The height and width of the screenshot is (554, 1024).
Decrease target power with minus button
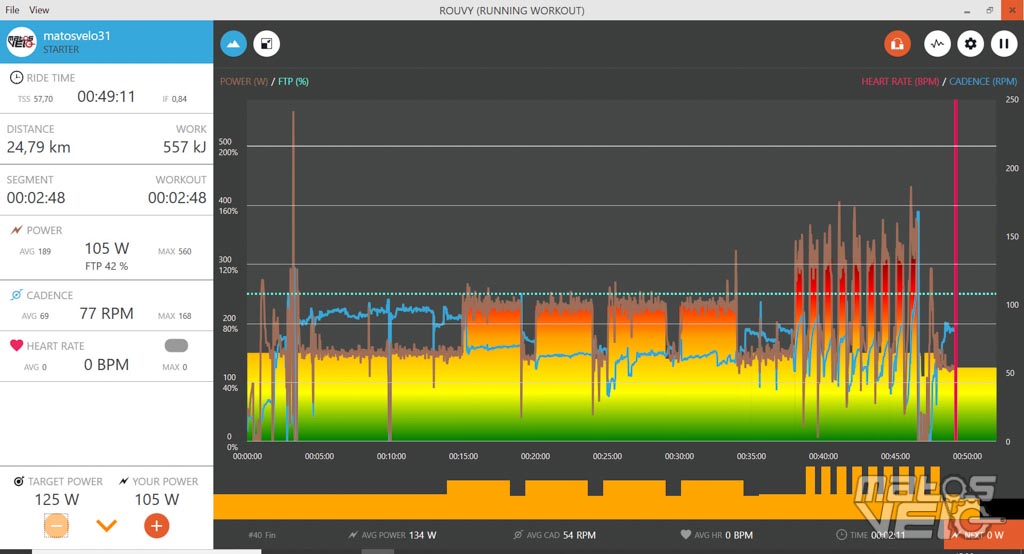[56, 526]
